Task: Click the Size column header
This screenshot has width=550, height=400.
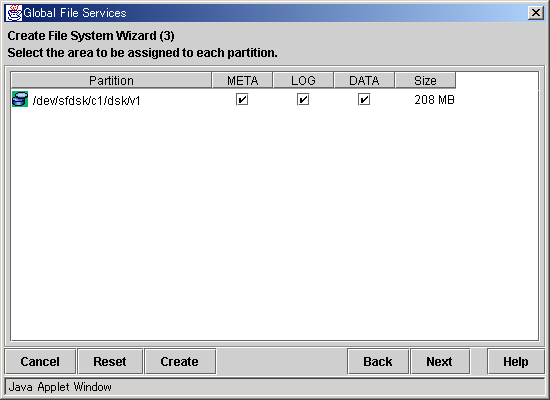Action: (x=425, y=80)
